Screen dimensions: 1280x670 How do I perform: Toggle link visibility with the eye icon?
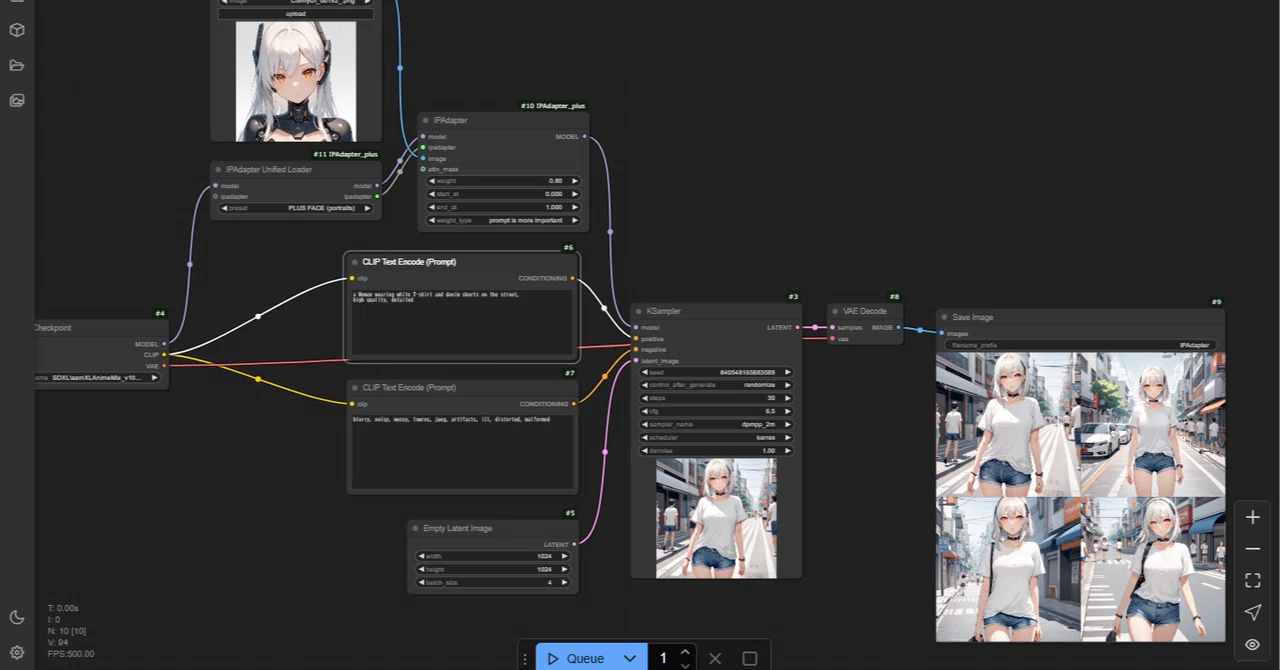(1253, 644)
